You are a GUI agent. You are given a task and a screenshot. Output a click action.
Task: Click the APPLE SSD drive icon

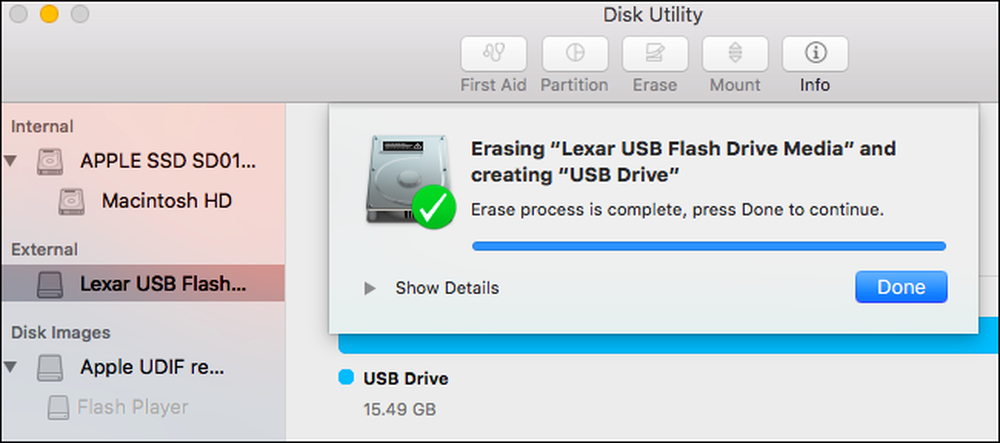[50, 162]
